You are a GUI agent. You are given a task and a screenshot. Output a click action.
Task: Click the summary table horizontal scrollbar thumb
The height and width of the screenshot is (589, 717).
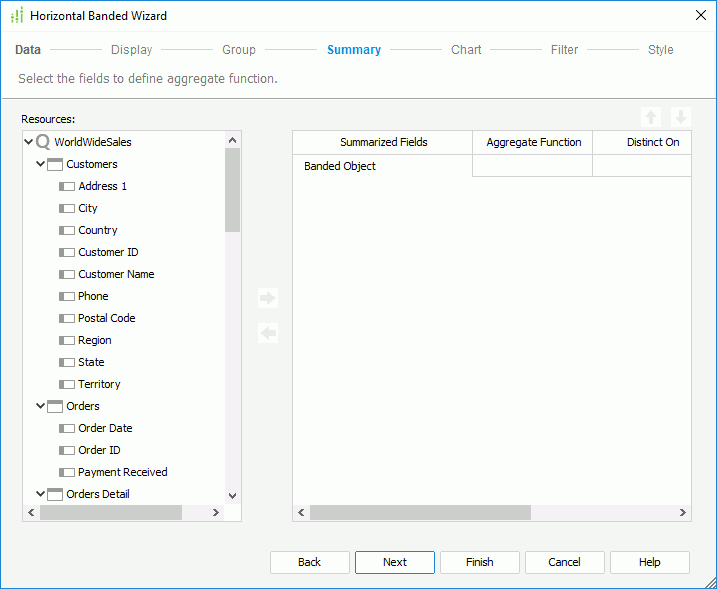point(420,513)
